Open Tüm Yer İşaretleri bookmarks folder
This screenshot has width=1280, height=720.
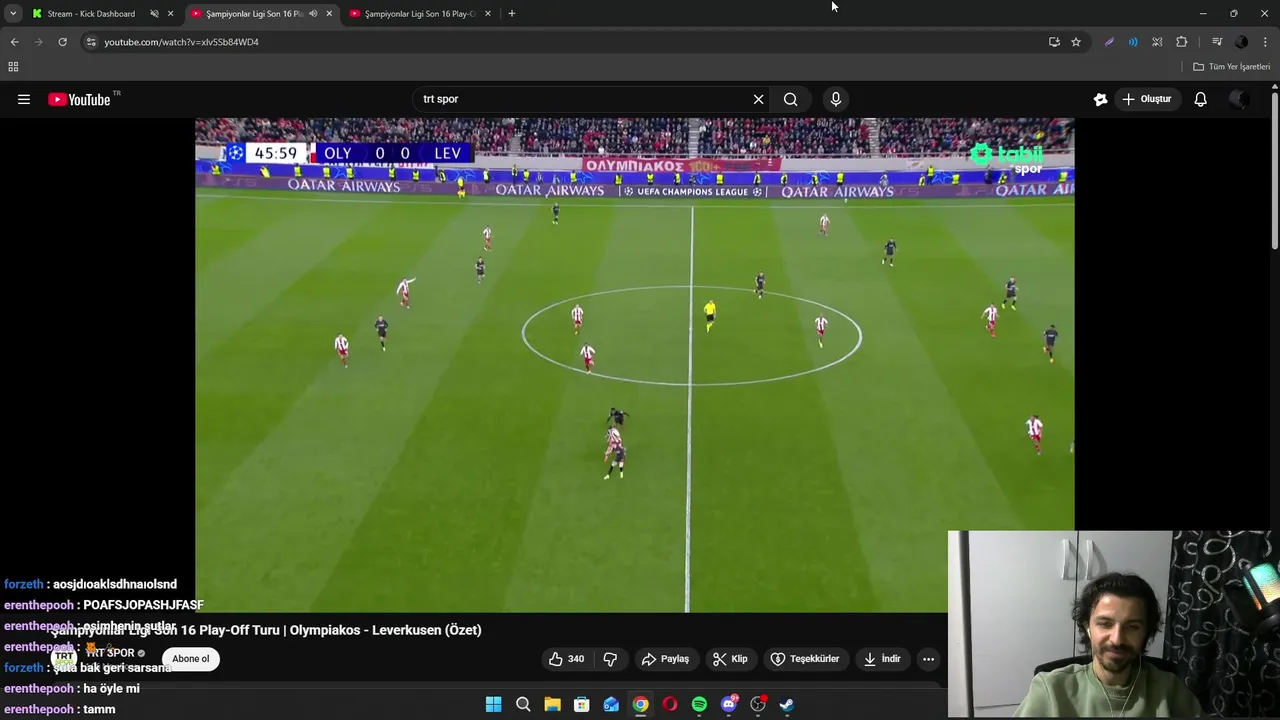(x=1231, y=67)
